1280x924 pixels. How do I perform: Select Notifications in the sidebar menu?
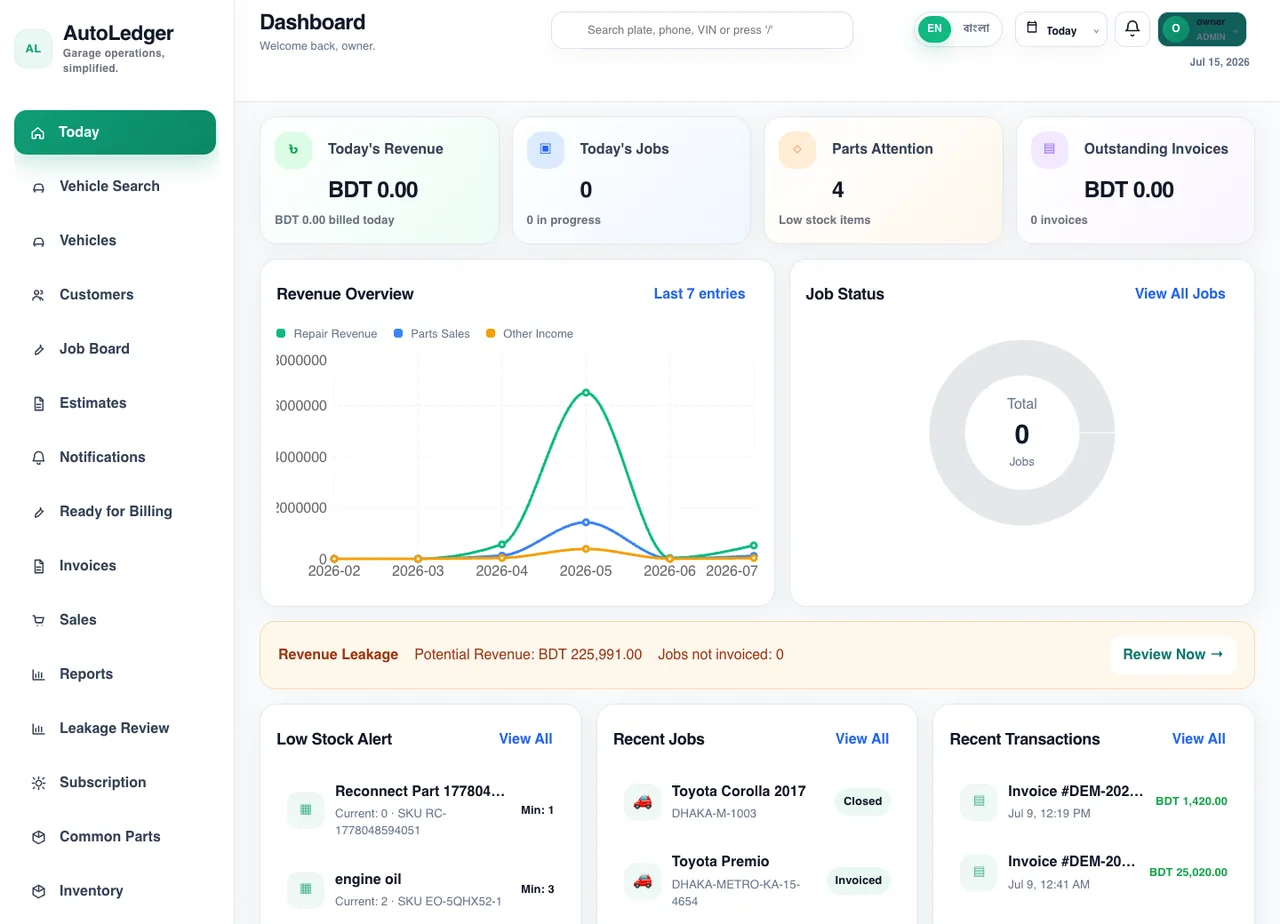[x=115, y=457]
